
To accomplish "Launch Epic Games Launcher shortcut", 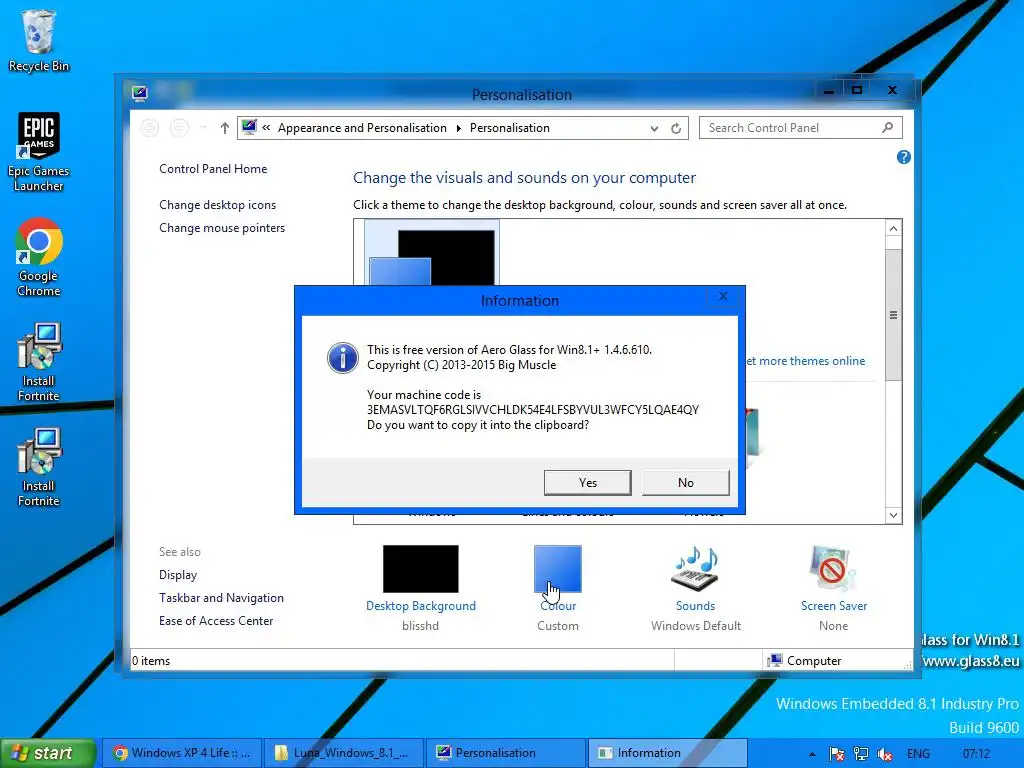I will [x=39, y=152].
